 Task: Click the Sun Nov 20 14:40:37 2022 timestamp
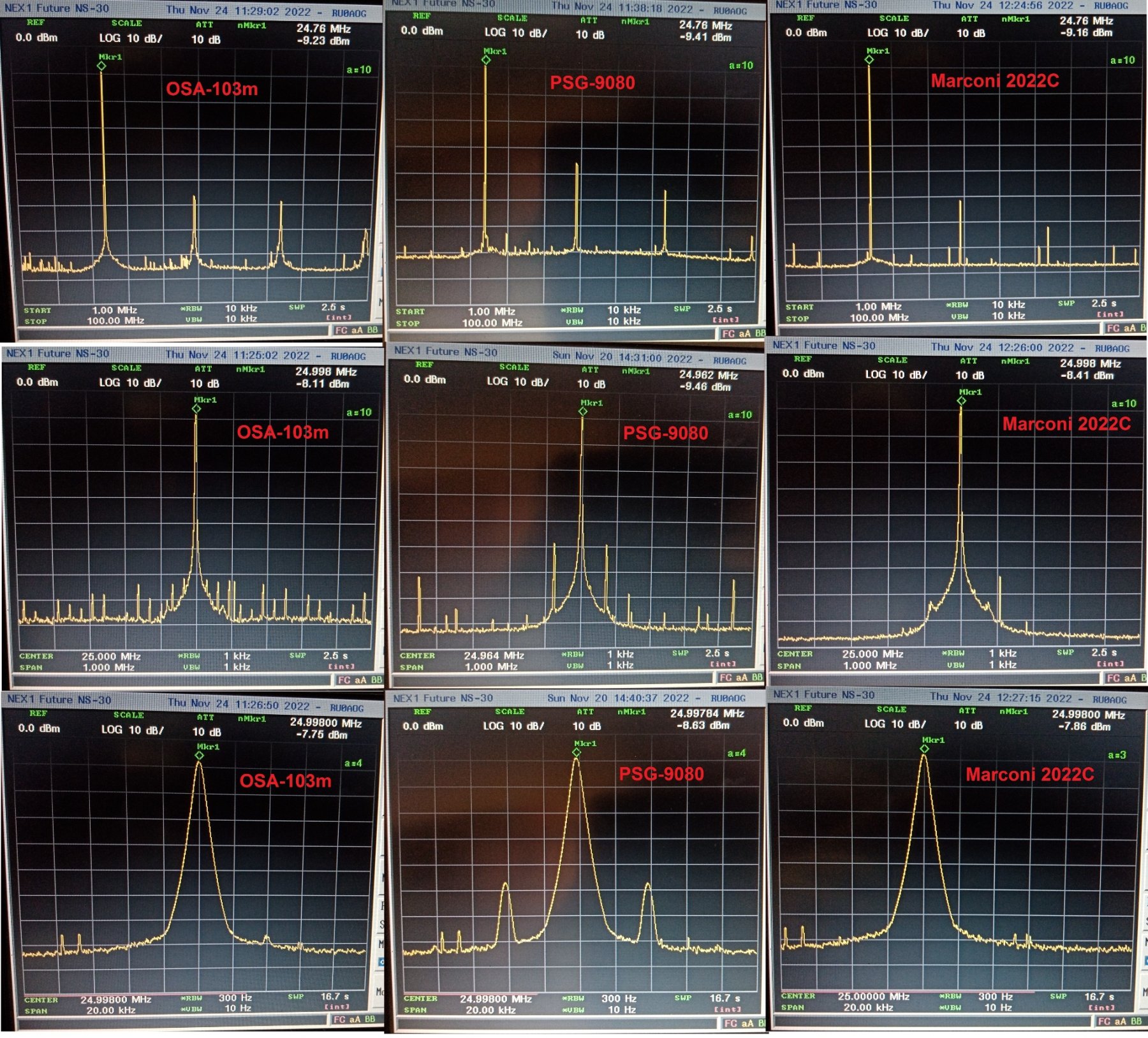[618, 698]
